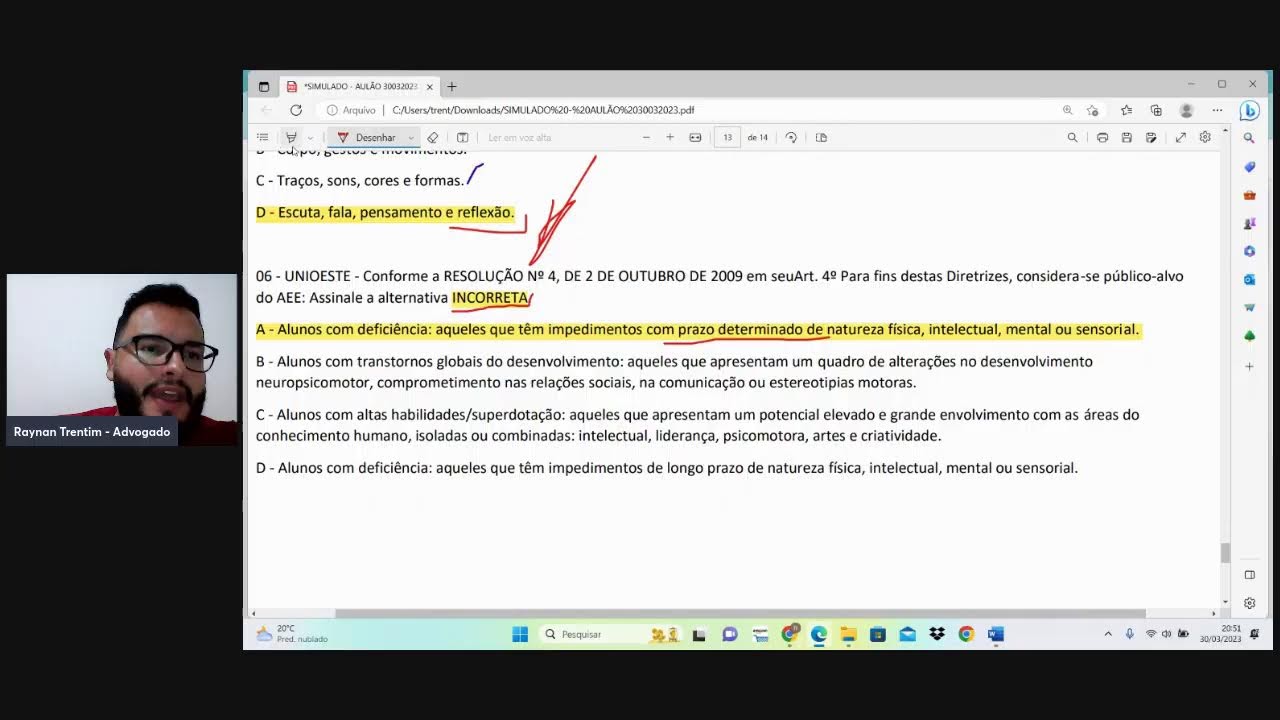1280x720 pixels.
Task: Close the SIMULADO PDF tab
Action: click(x=430, y=86)
